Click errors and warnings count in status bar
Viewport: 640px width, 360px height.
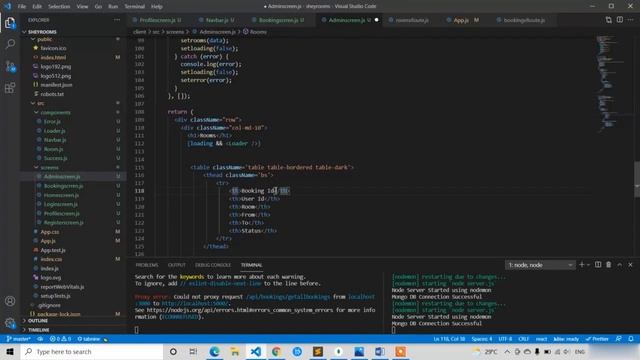(x=60, y=339)
